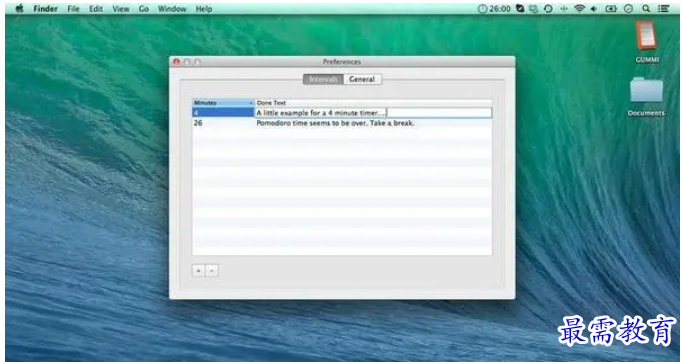The image size is (682, 362).
Task: Close the Preferences window
Action: point(177,62)
